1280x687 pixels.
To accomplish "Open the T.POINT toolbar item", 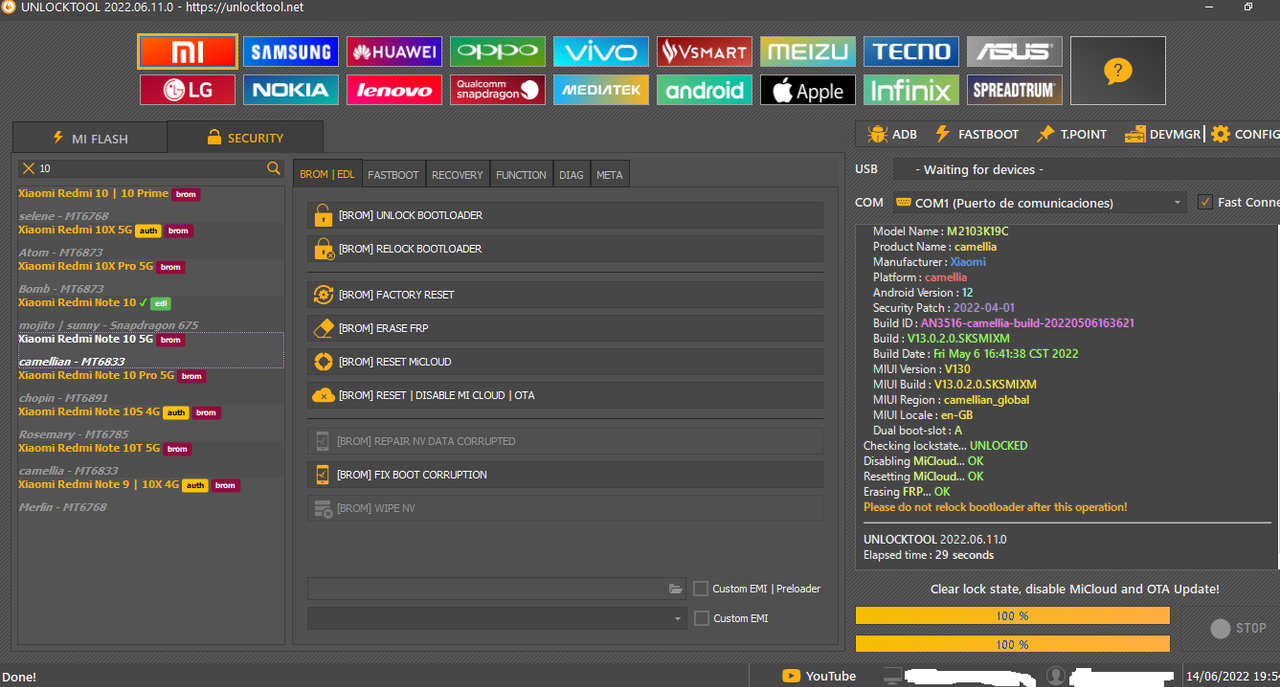I will (x=1072, y=134).
